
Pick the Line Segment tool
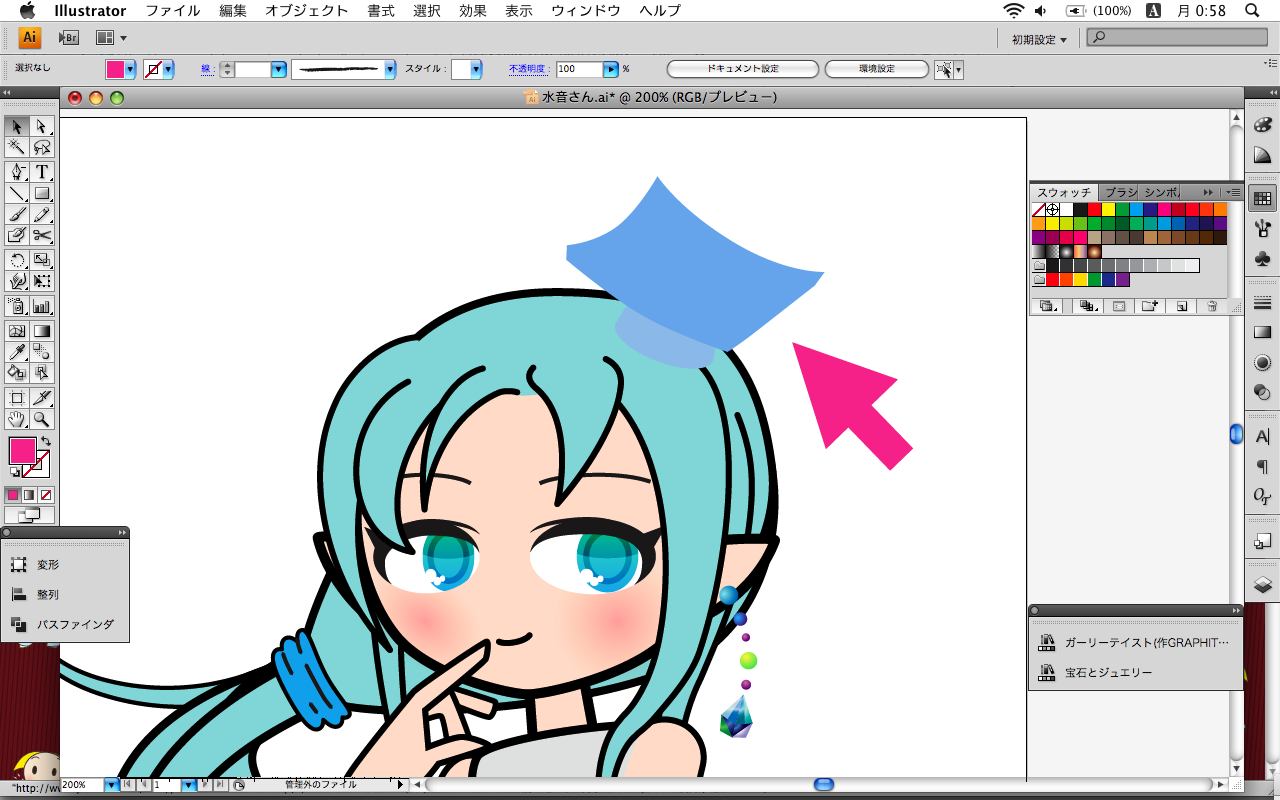[17, 193]
